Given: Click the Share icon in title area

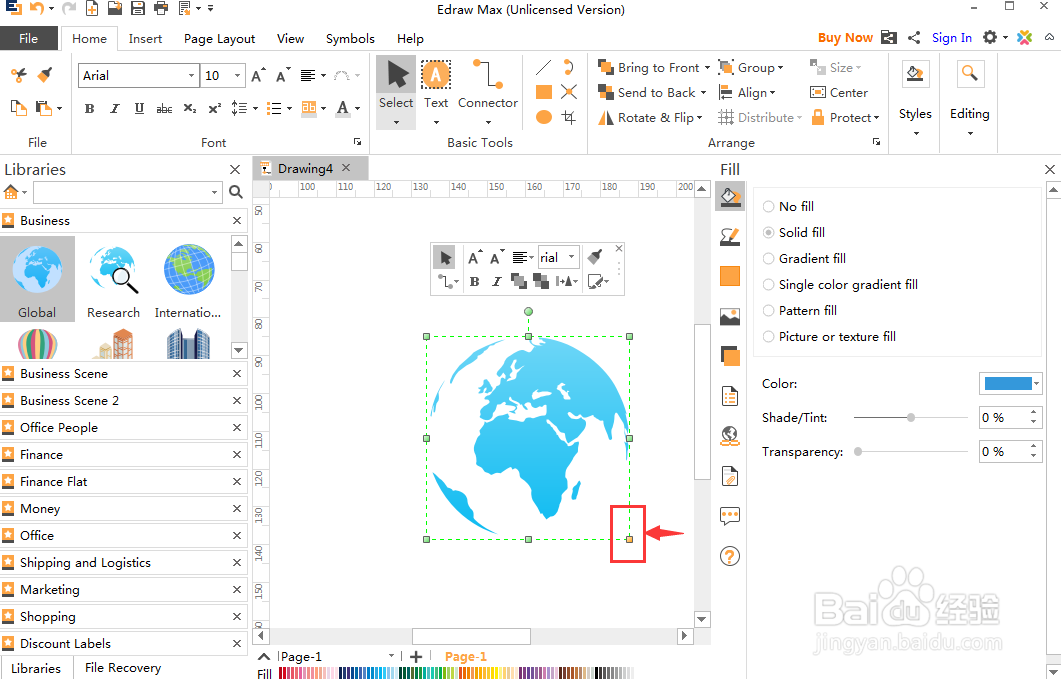Looking at the screenshot, I should coord(913,38).
